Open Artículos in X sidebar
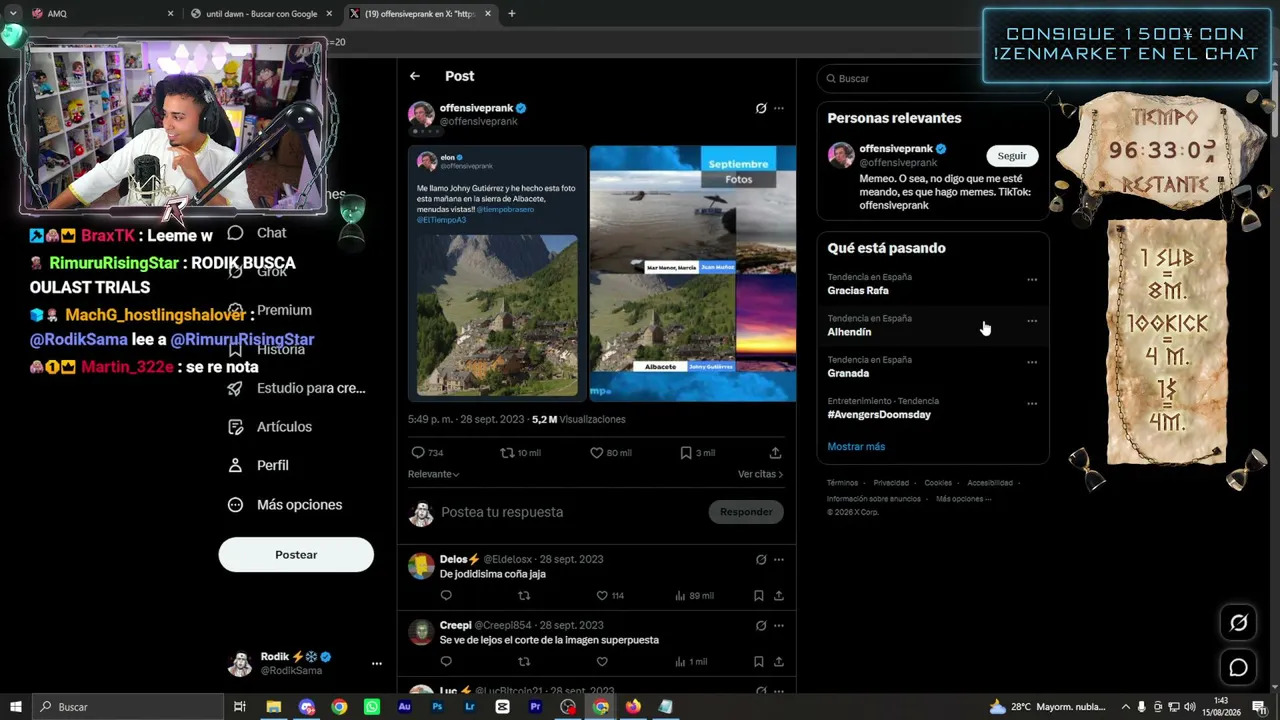The width and height of the screenshot is (1280, 720). point(270,427)
